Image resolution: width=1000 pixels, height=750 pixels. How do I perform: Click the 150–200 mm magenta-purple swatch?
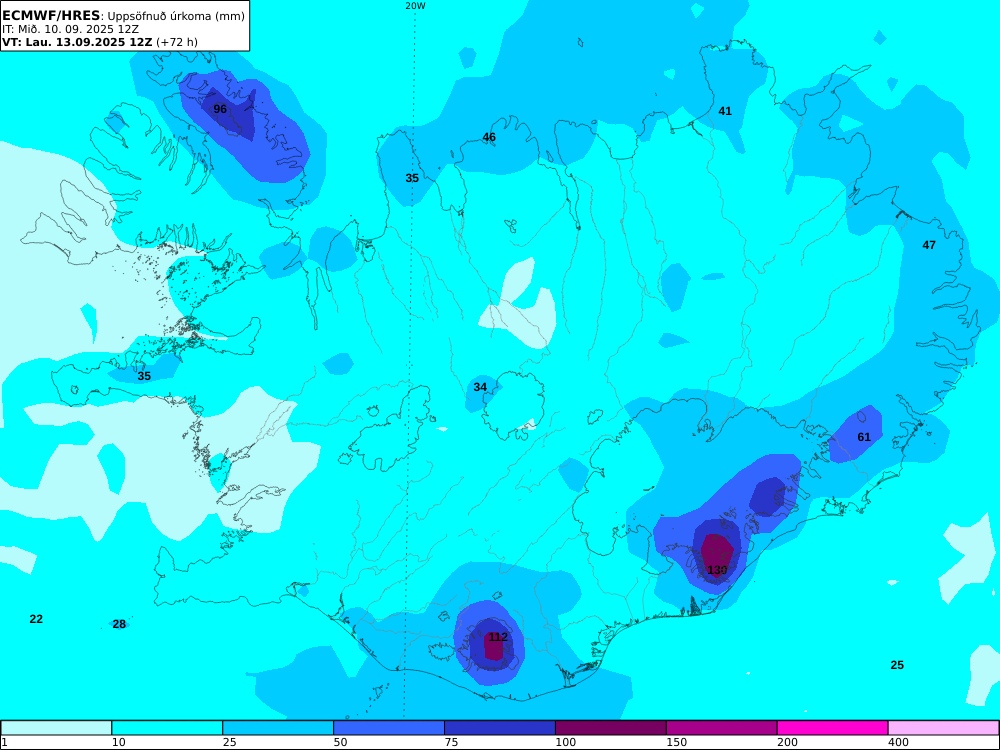(722, 728)
